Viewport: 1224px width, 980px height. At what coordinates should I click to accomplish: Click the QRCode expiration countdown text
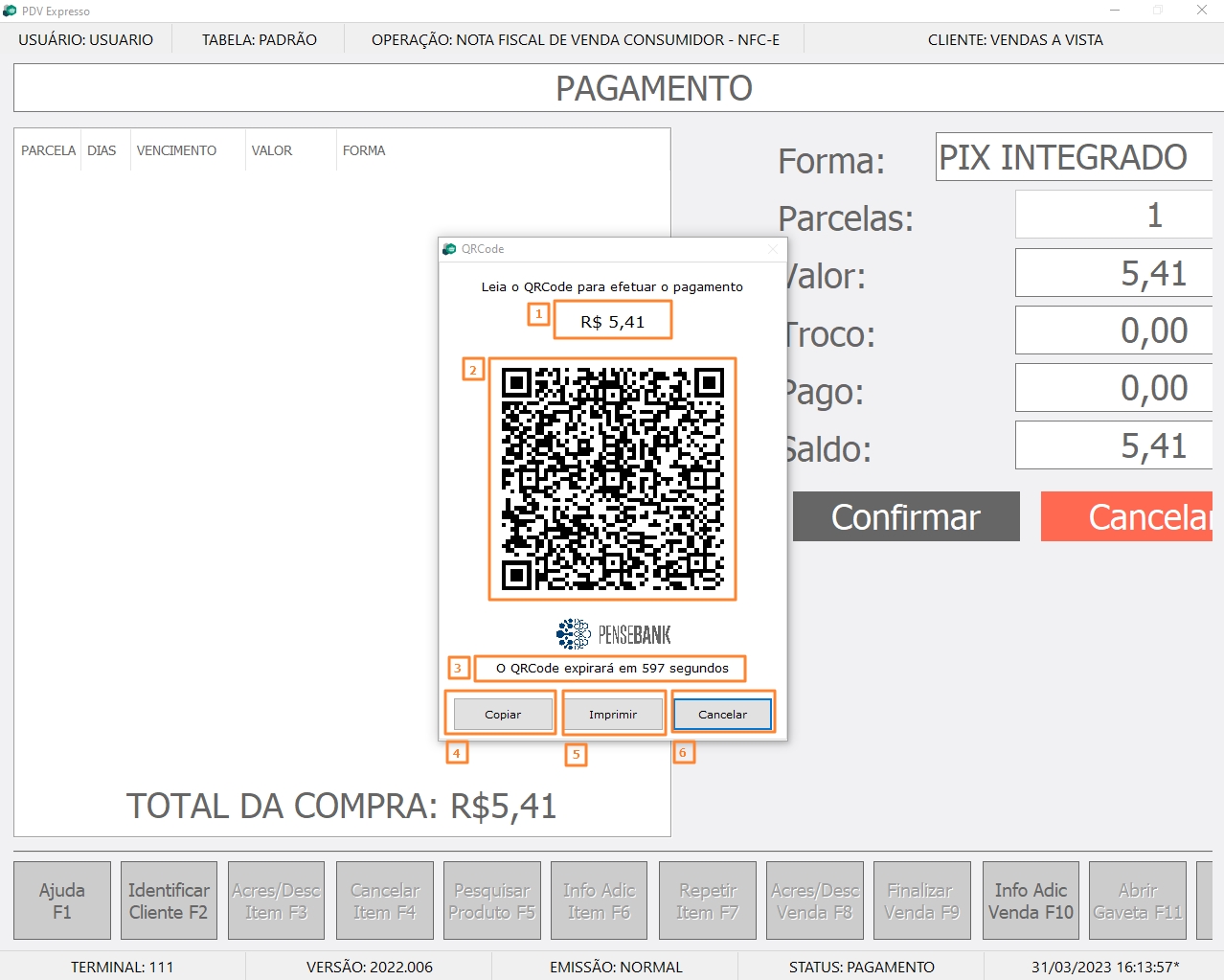[x=612, y=668]
